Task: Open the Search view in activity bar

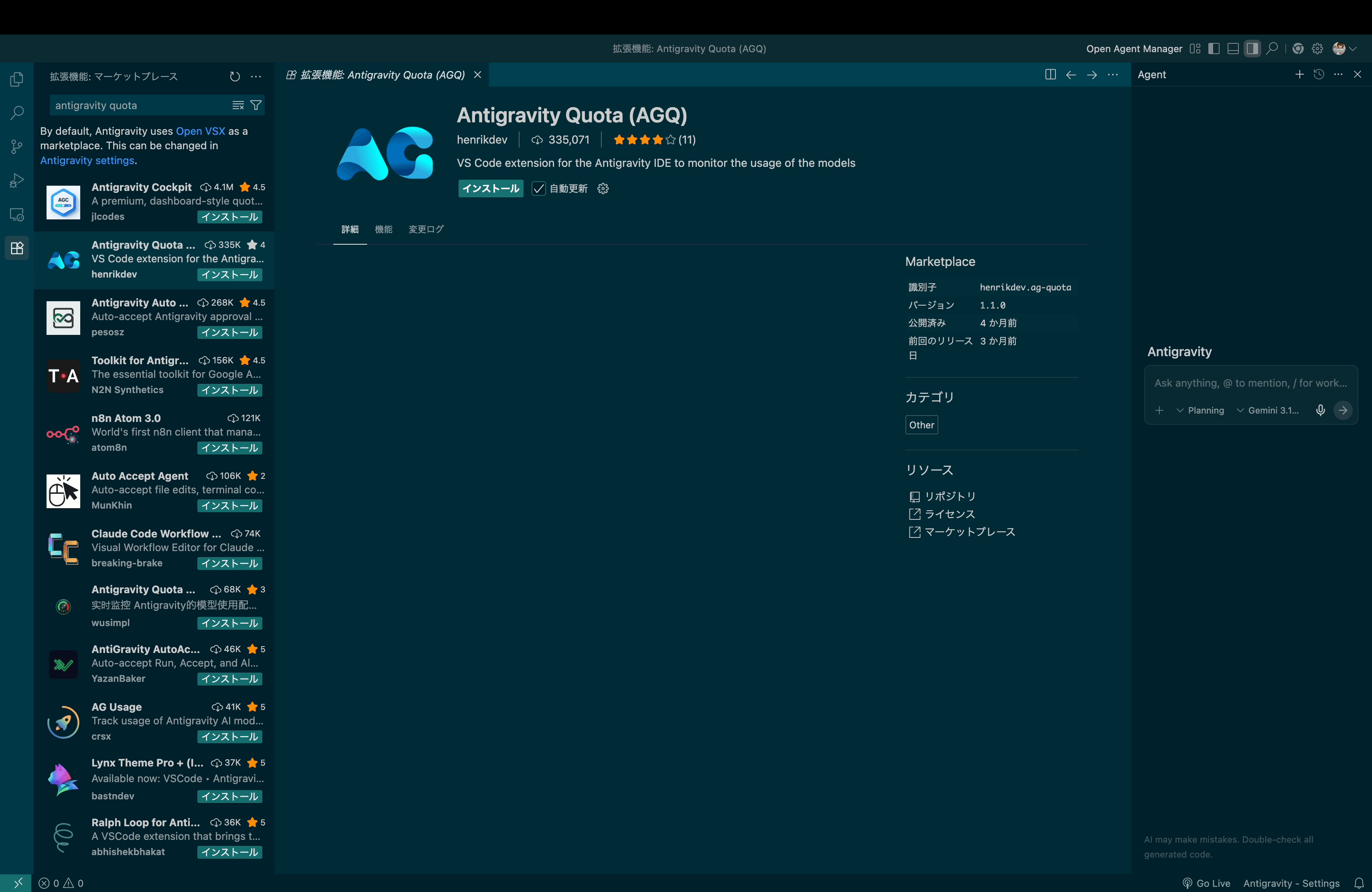Action: tap(17, 113)
